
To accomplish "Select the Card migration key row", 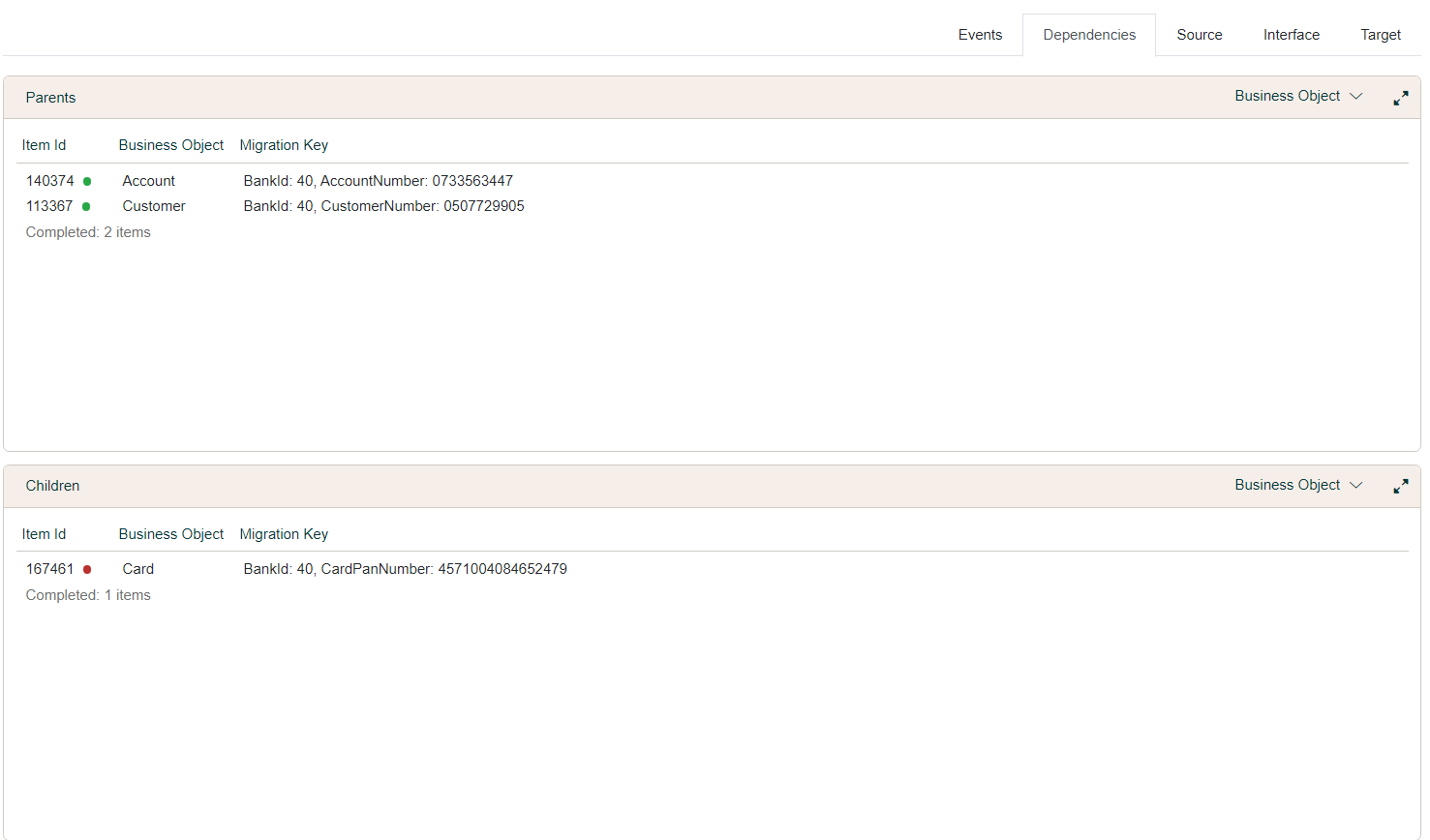I will click(405, 569).
